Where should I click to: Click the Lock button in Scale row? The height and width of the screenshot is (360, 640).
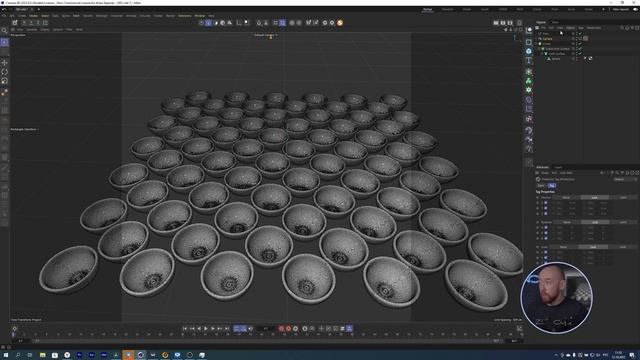pos(594,247)
